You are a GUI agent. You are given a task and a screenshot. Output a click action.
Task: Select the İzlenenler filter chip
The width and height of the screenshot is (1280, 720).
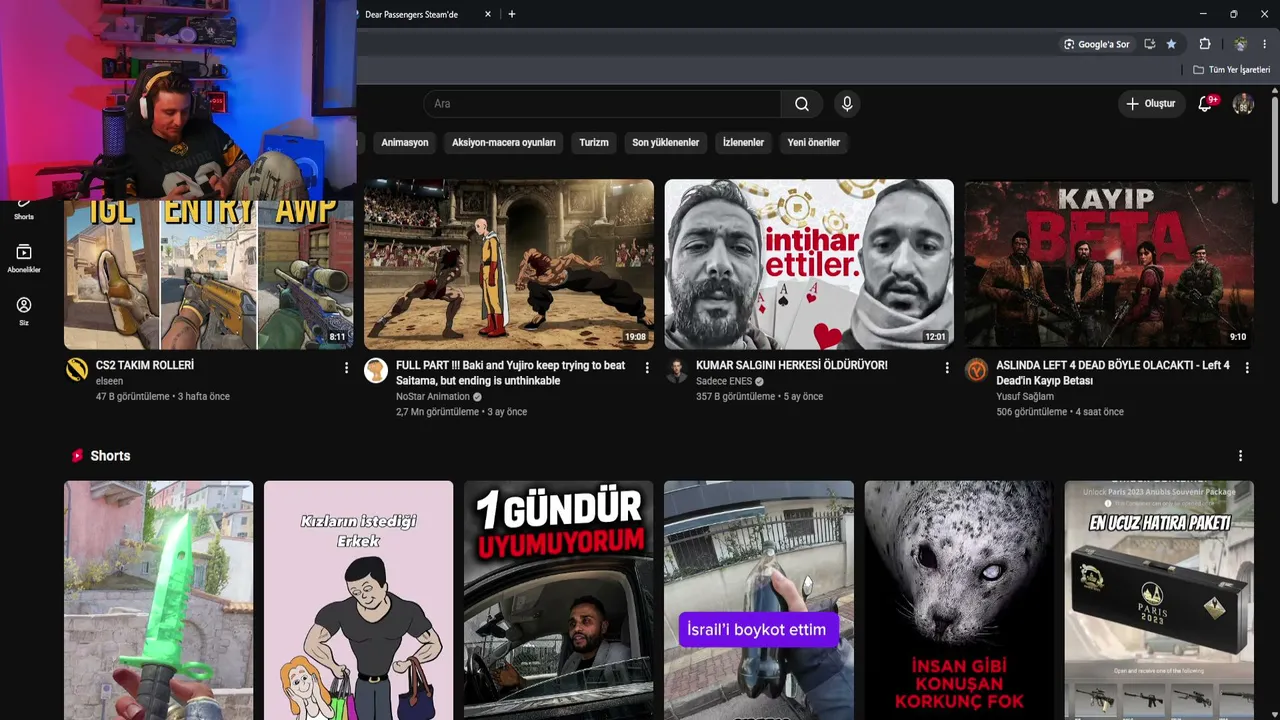[743, 143]
